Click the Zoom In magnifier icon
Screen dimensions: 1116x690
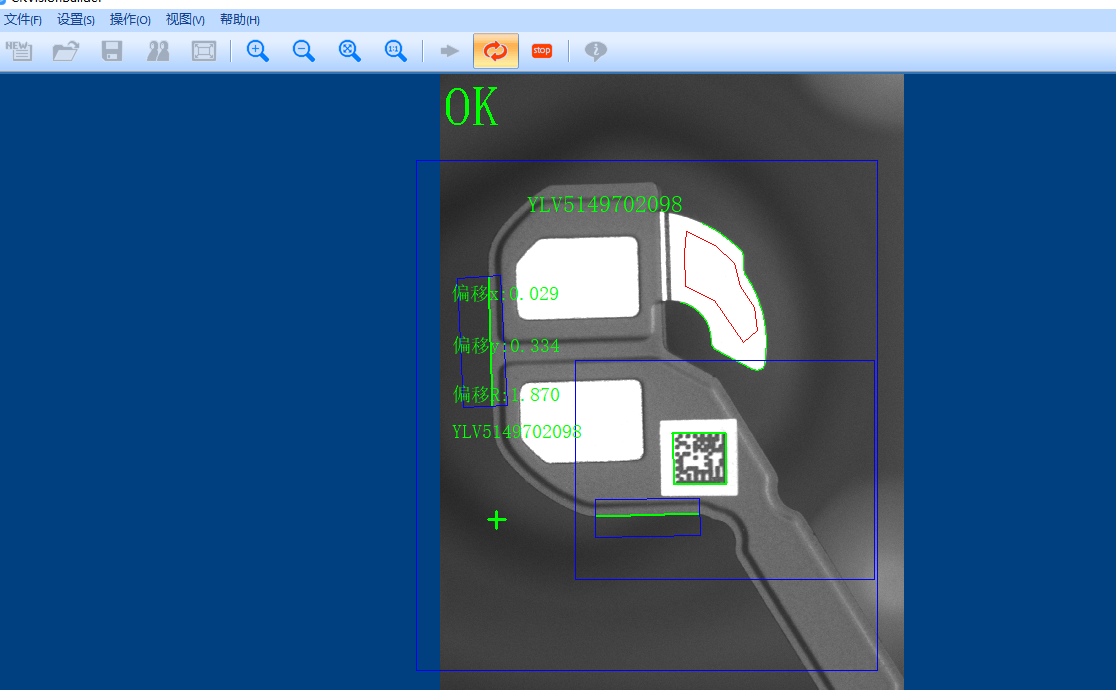coord(258,51)
